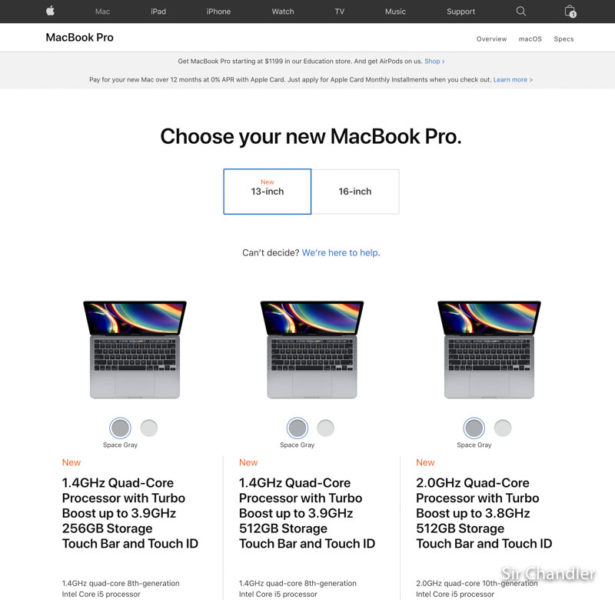Click the first 1.4GHz MacBook Pro image
Viewport: 615px width, 600px height.
135,349
